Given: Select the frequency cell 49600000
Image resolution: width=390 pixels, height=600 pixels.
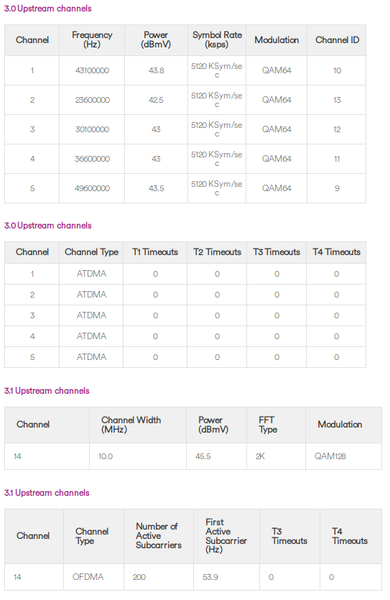Looking at the screenshot, I should [x=92, y=188].
